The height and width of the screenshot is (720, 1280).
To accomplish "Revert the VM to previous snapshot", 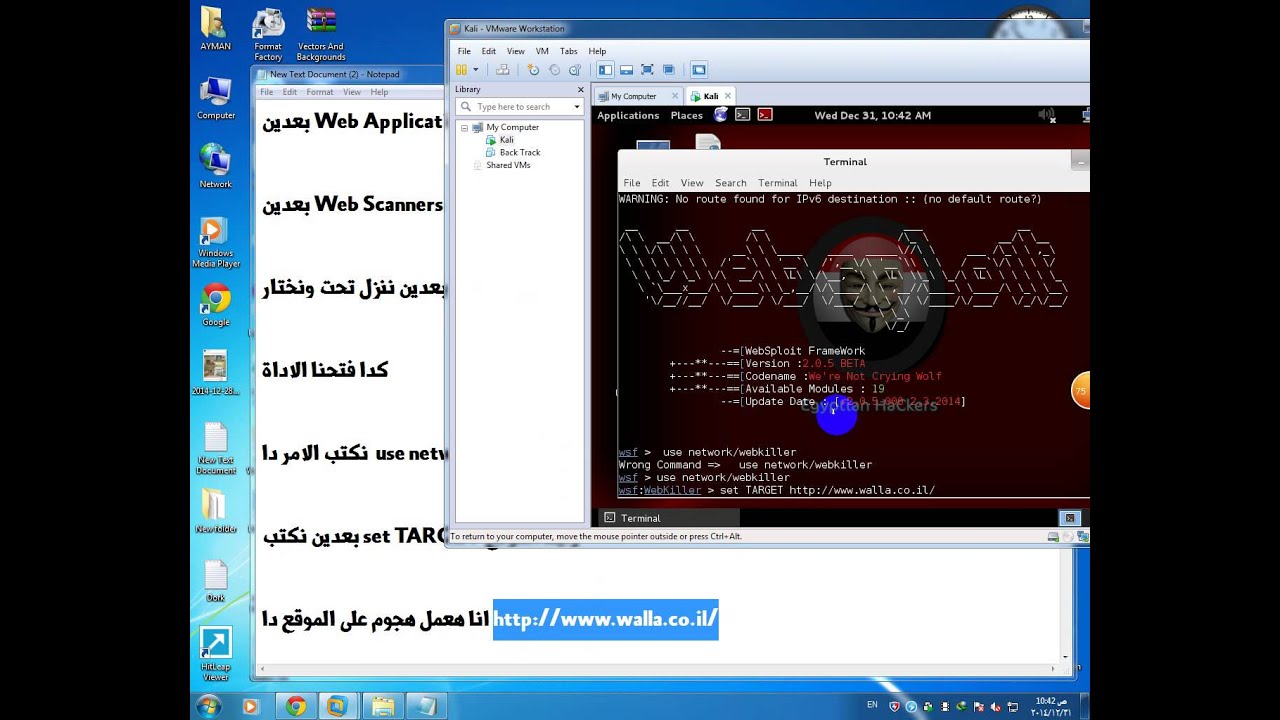I will [x=554, y=70].
